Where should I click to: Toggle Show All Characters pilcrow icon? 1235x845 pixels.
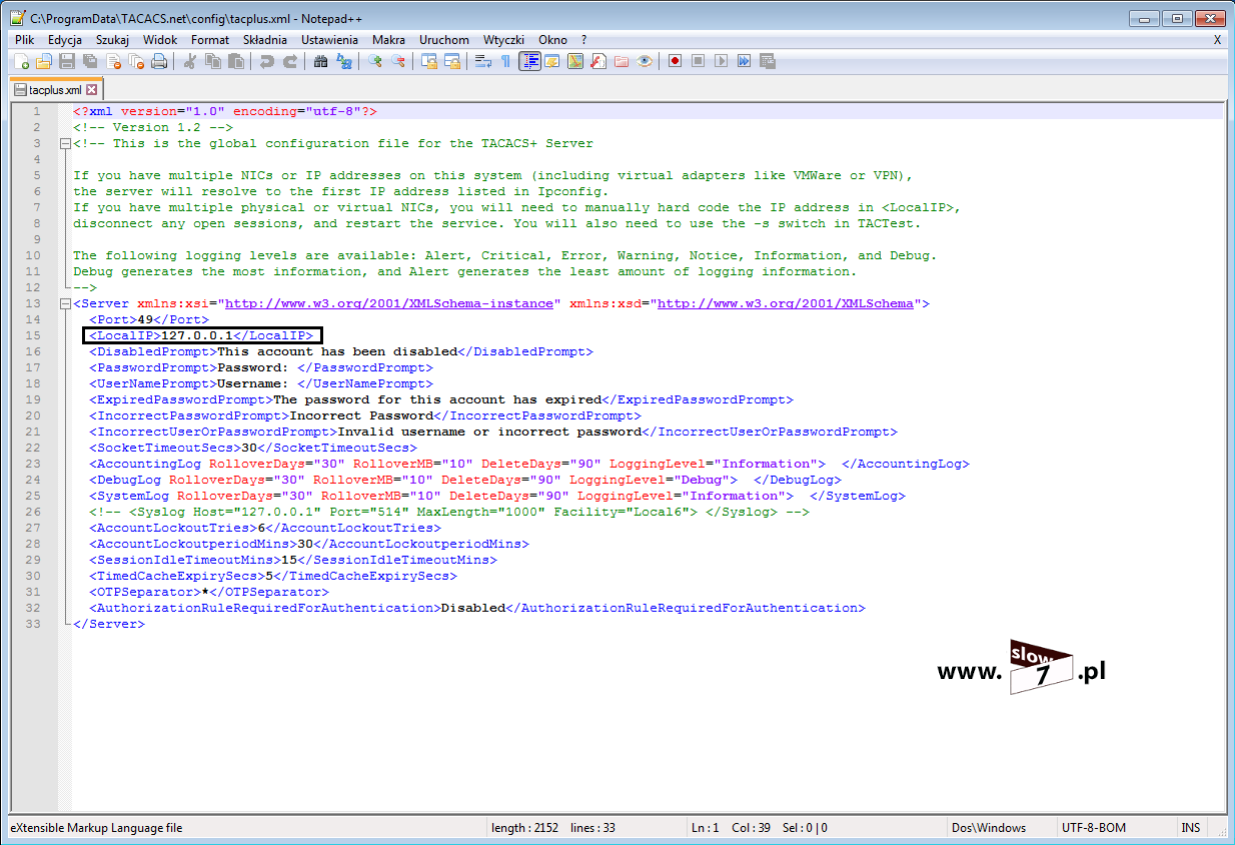pyautogui.click(x=506, y=61)
